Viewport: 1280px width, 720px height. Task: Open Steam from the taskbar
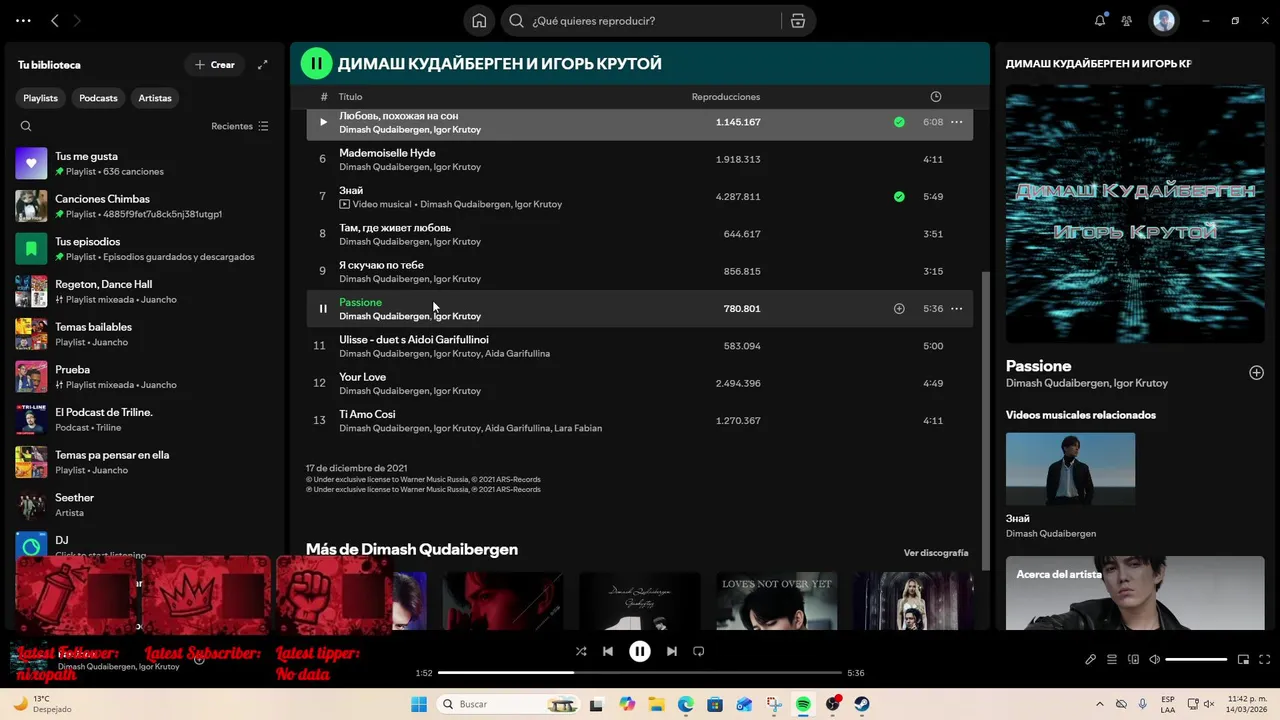[x=862, y=704]
